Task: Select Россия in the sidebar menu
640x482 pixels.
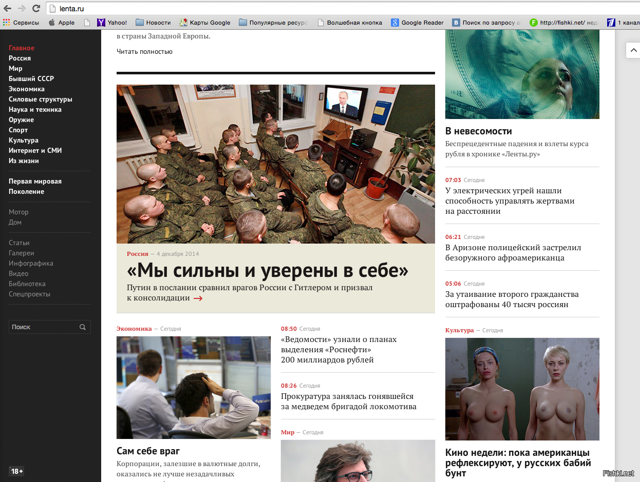Action: (x=20, y=58)
